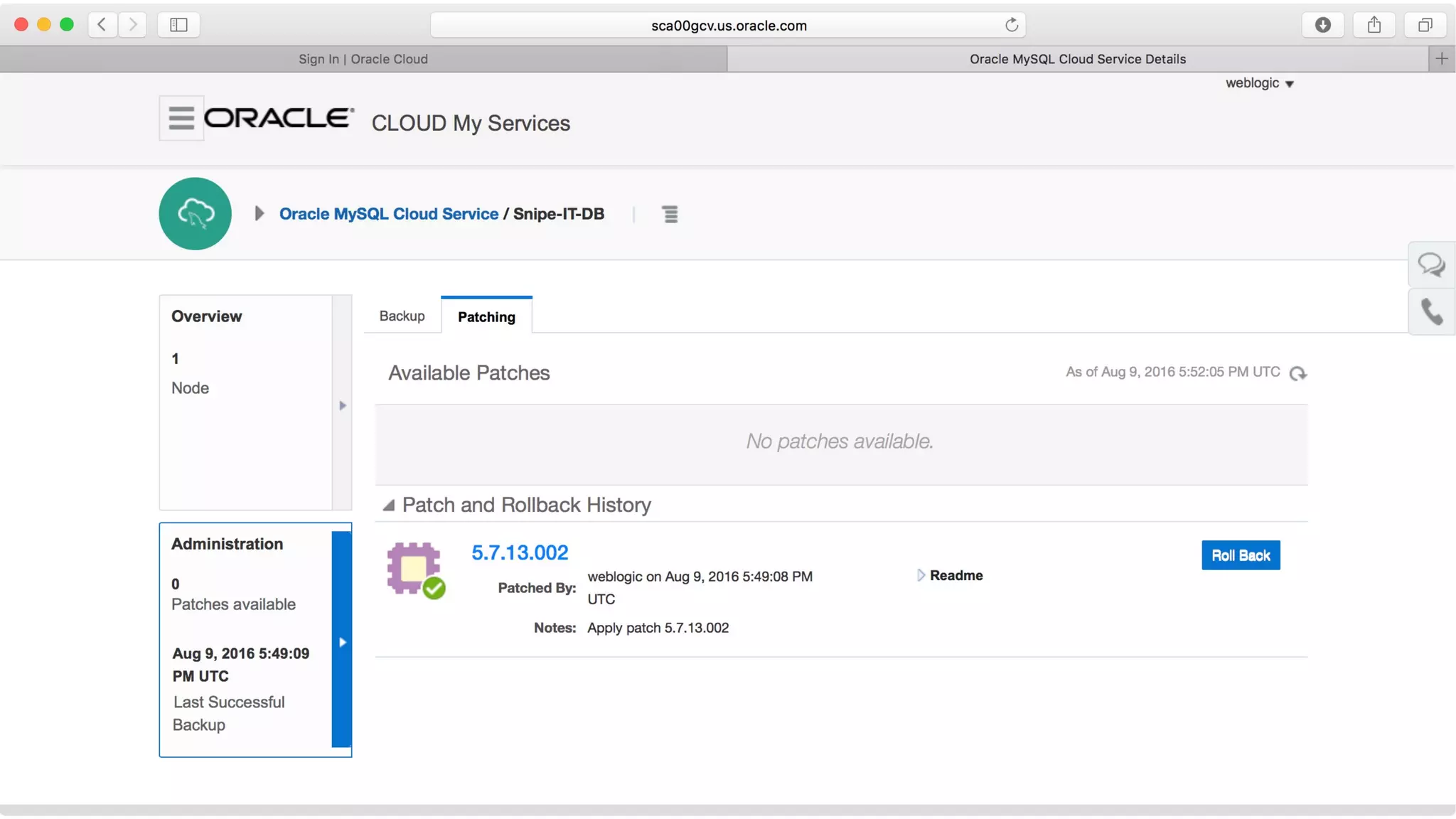Switch to Sign In Oracle Cloud tab
The image size is (1456, 819).
363,59
